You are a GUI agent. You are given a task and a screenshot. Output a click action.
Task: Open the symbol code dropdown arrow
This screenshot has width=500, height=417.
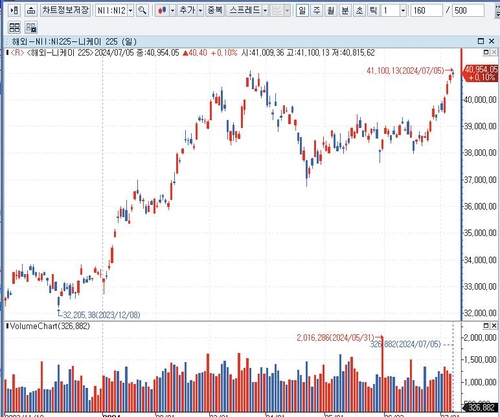click(131, 11)
